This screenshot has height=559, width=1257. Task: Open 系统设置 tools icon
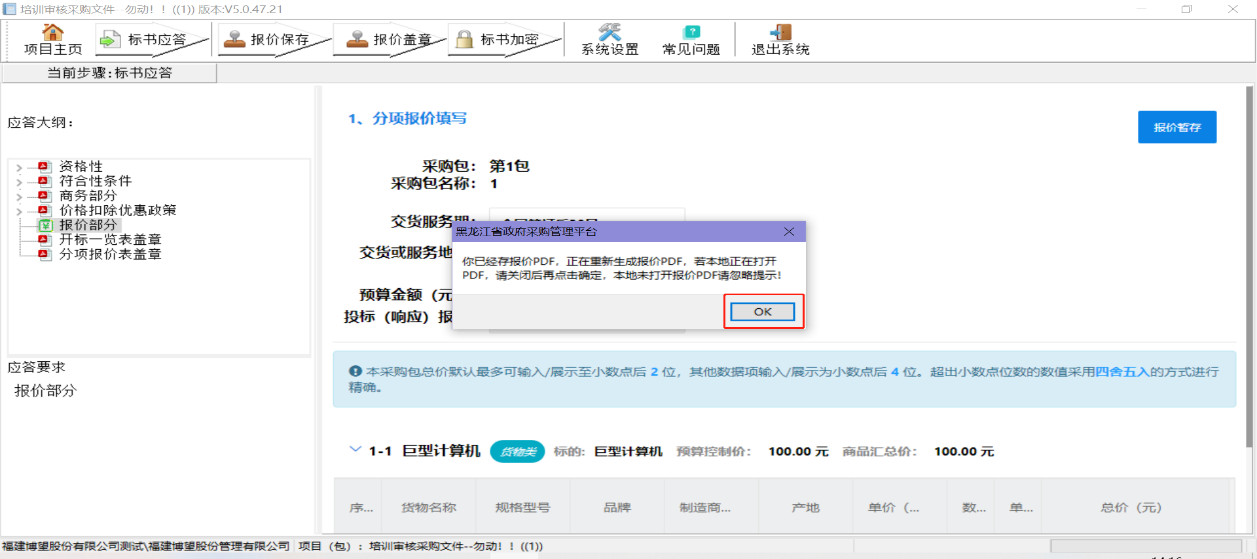(x=609, y=32)
